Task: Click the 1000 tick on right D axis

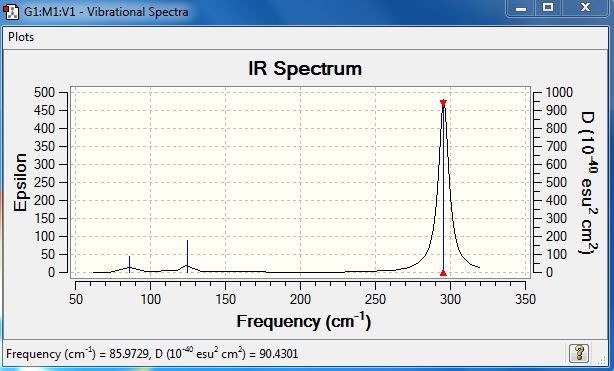Action: [559, 92]
